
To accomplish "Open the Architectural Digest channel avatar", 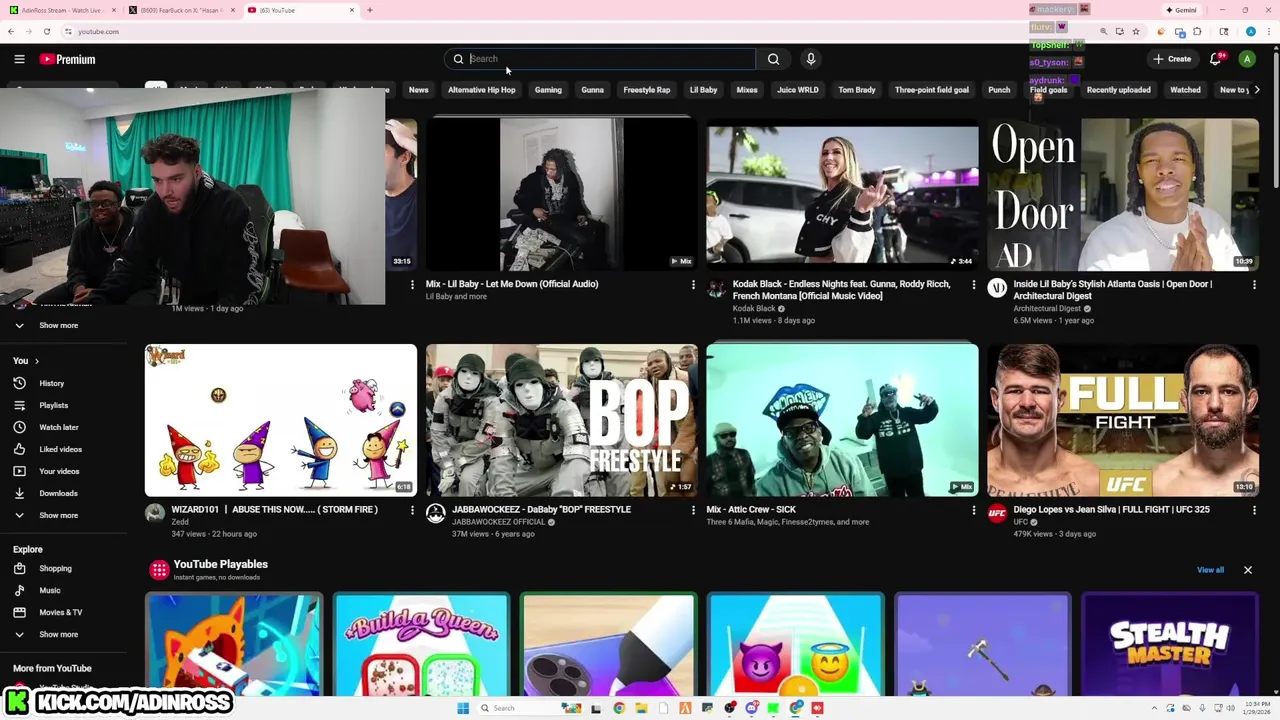I will pyautogui.click(x=997, y=289).
